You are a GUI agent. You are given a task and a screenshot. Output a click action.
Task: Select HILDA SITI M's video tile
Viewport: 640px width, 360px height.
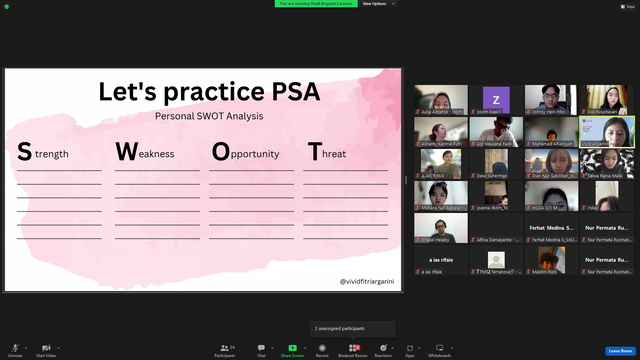551,196
